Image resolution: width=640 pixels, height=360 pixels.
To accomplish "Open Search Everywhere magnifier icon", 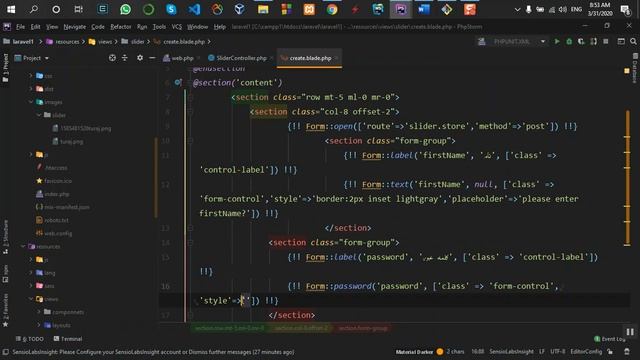I will (x=633, y=41).
